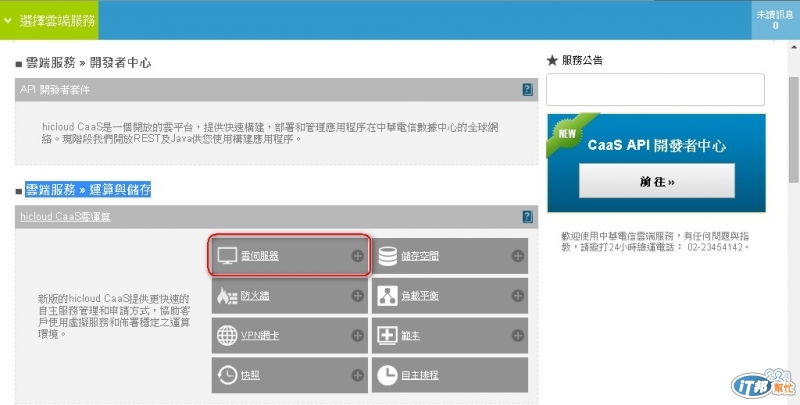800x405 pixels.
Task: Click the 雲端服務 » 開發者中心 heading
Action: point(88,63)
